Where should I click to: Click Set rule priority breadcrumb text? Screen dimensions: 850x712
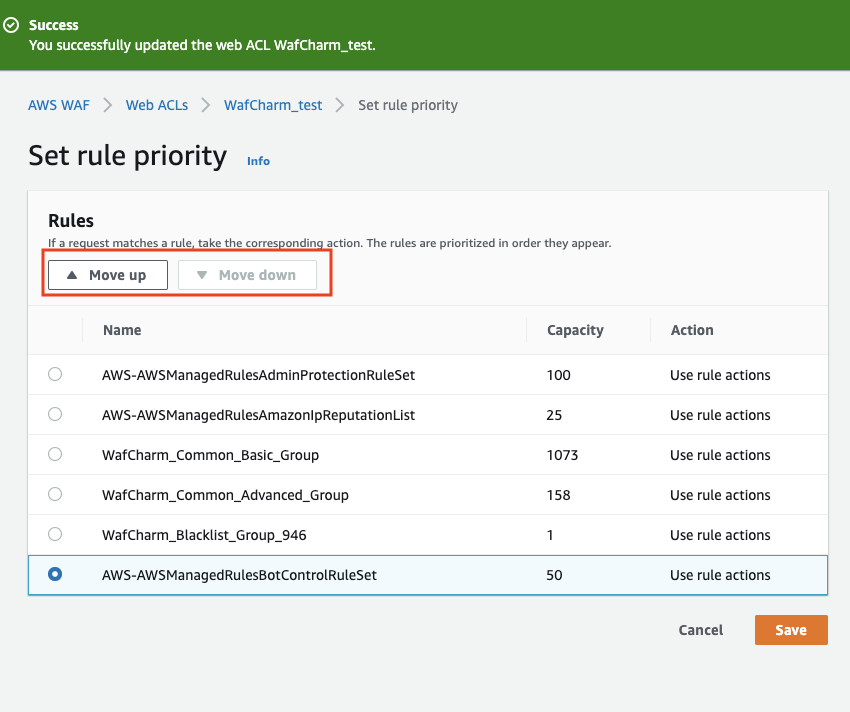(408, 105)
